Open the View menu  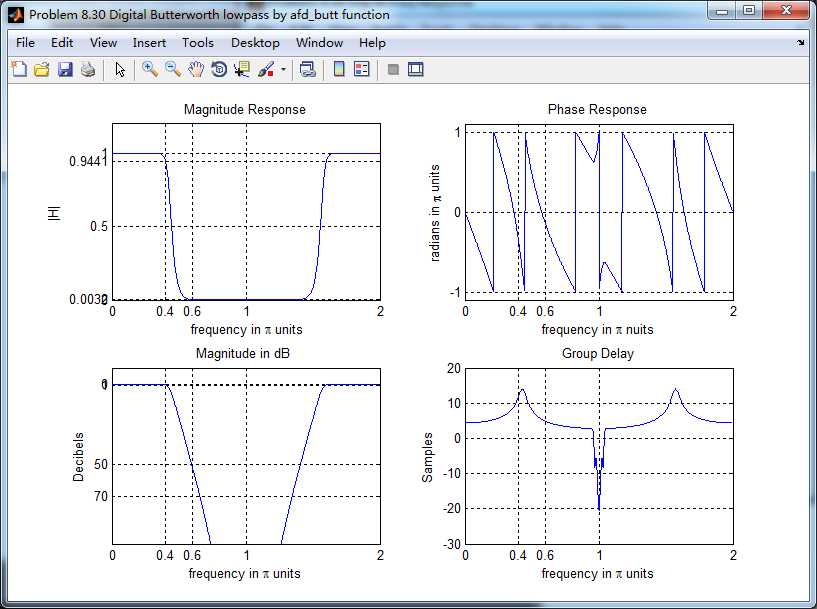[103, 43]
